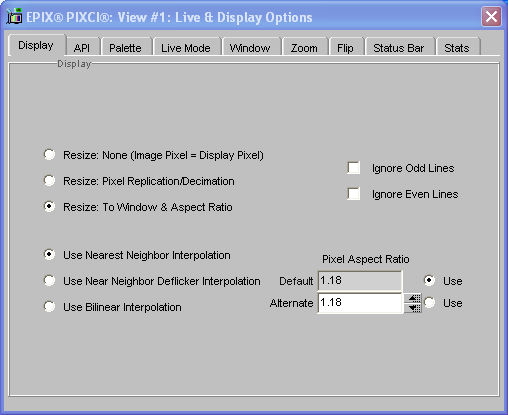Show the Stats tab
The height and width of the screenshot is (415, 508).
click(x=457, y=48)
